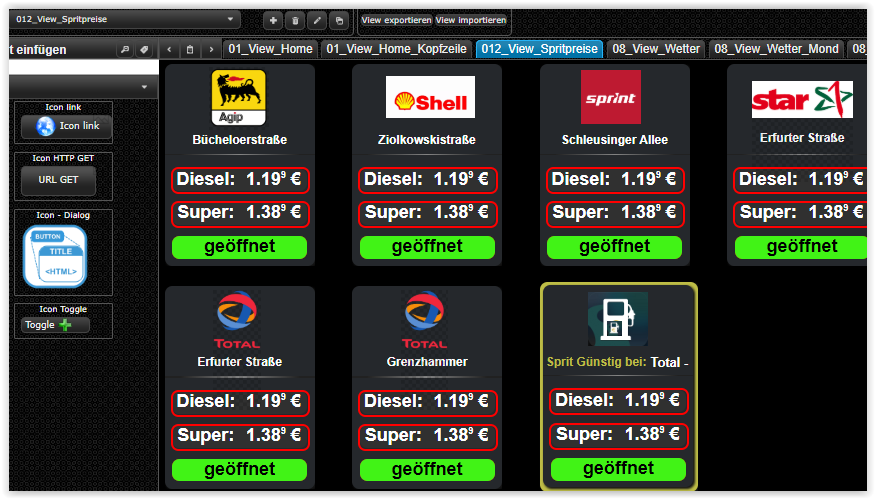This screenshot has width=875, height=499.
Task: Select the Sprint logo image
Action: [610, 97]
